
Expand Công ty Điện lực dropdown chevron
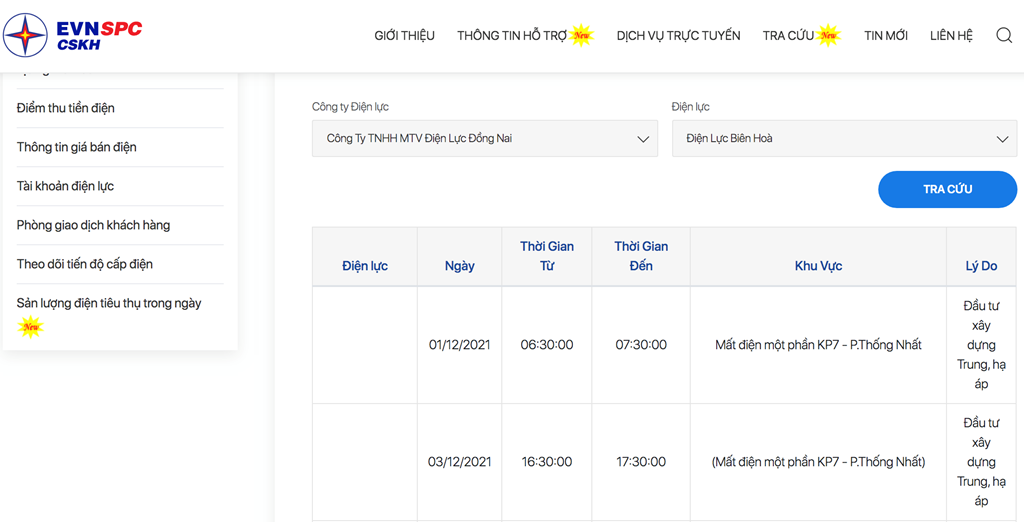[x=643, y=139]
